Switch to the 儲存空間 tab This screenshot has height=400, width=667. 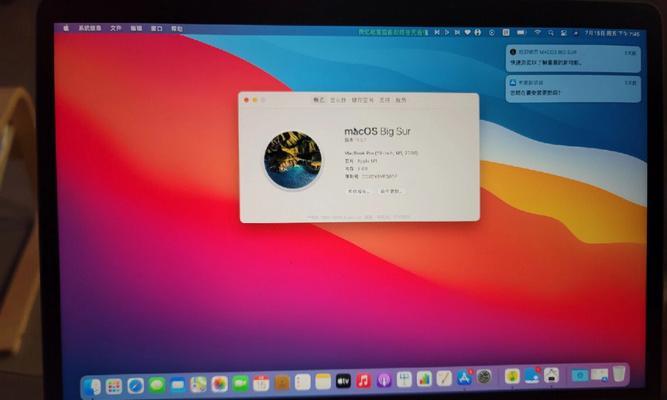click(x=363, y=100)
